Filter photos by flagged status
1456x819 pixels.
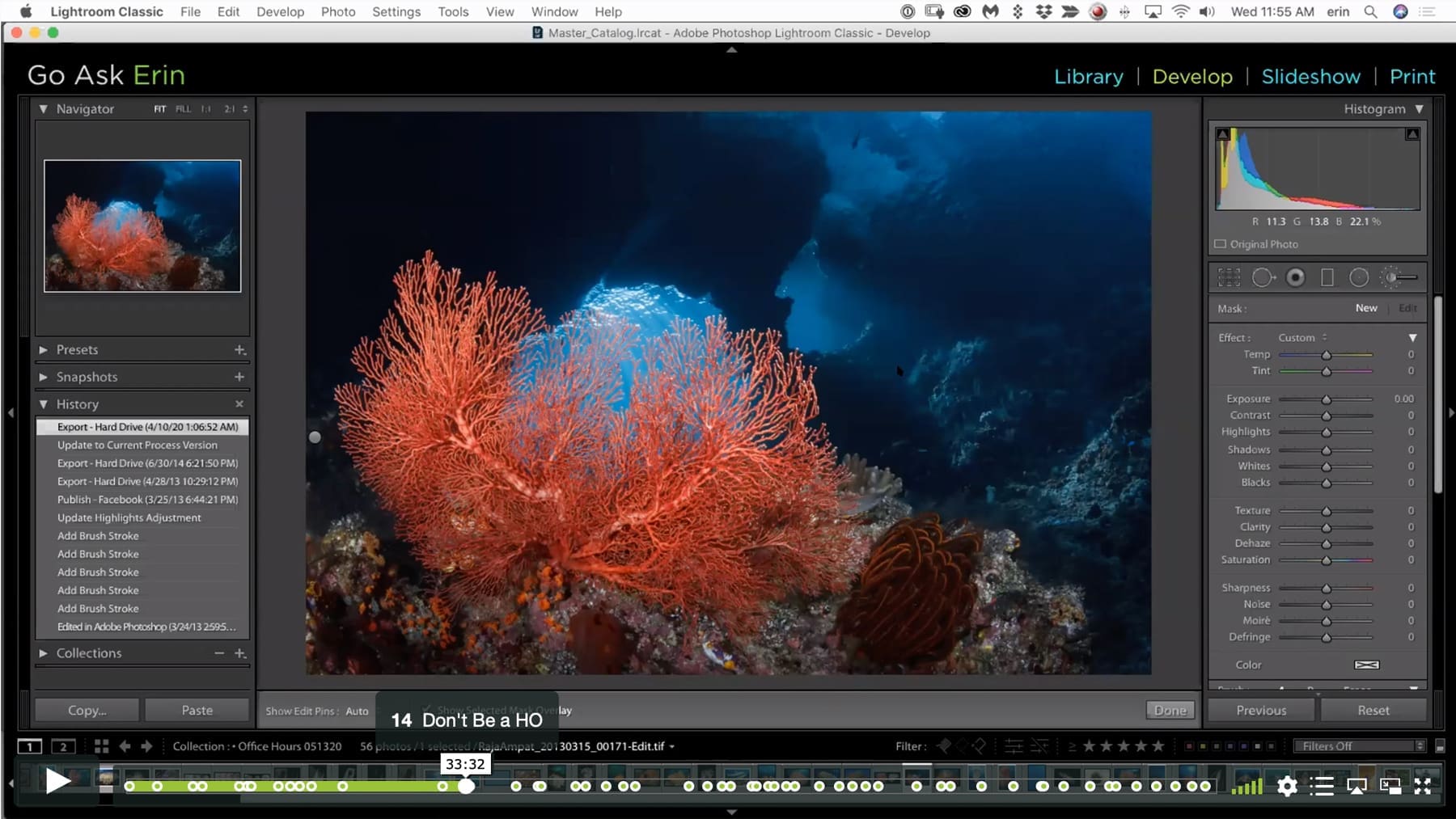point(943,746)
